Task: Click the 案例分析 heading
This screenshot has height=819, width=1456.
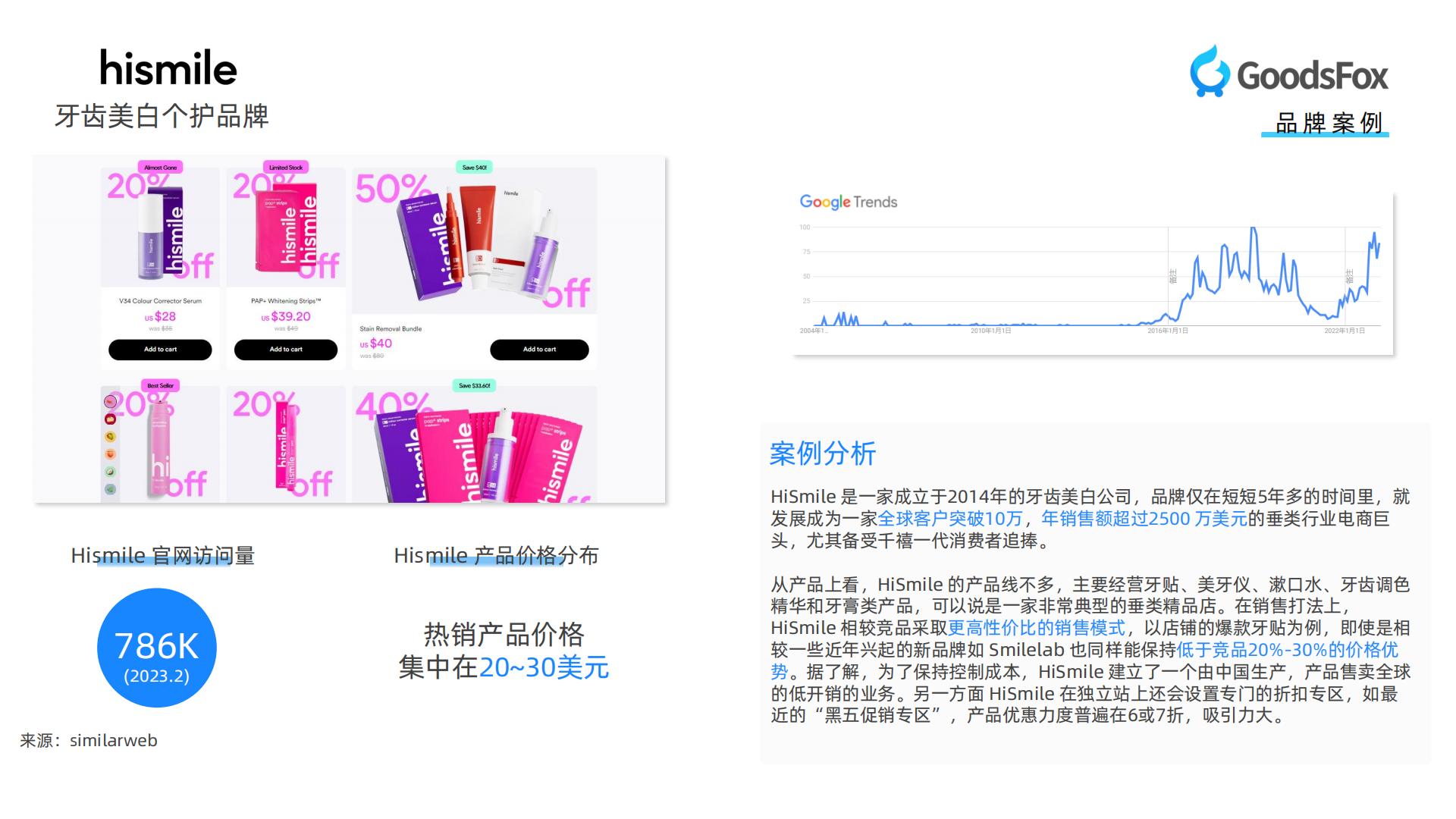Action: (823, 453)
